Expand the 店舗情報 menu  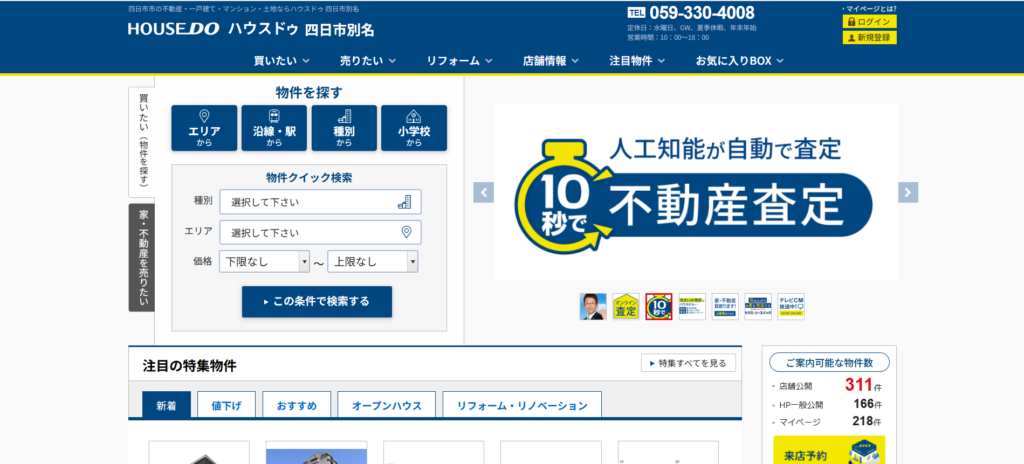click(x=551, y=61)
